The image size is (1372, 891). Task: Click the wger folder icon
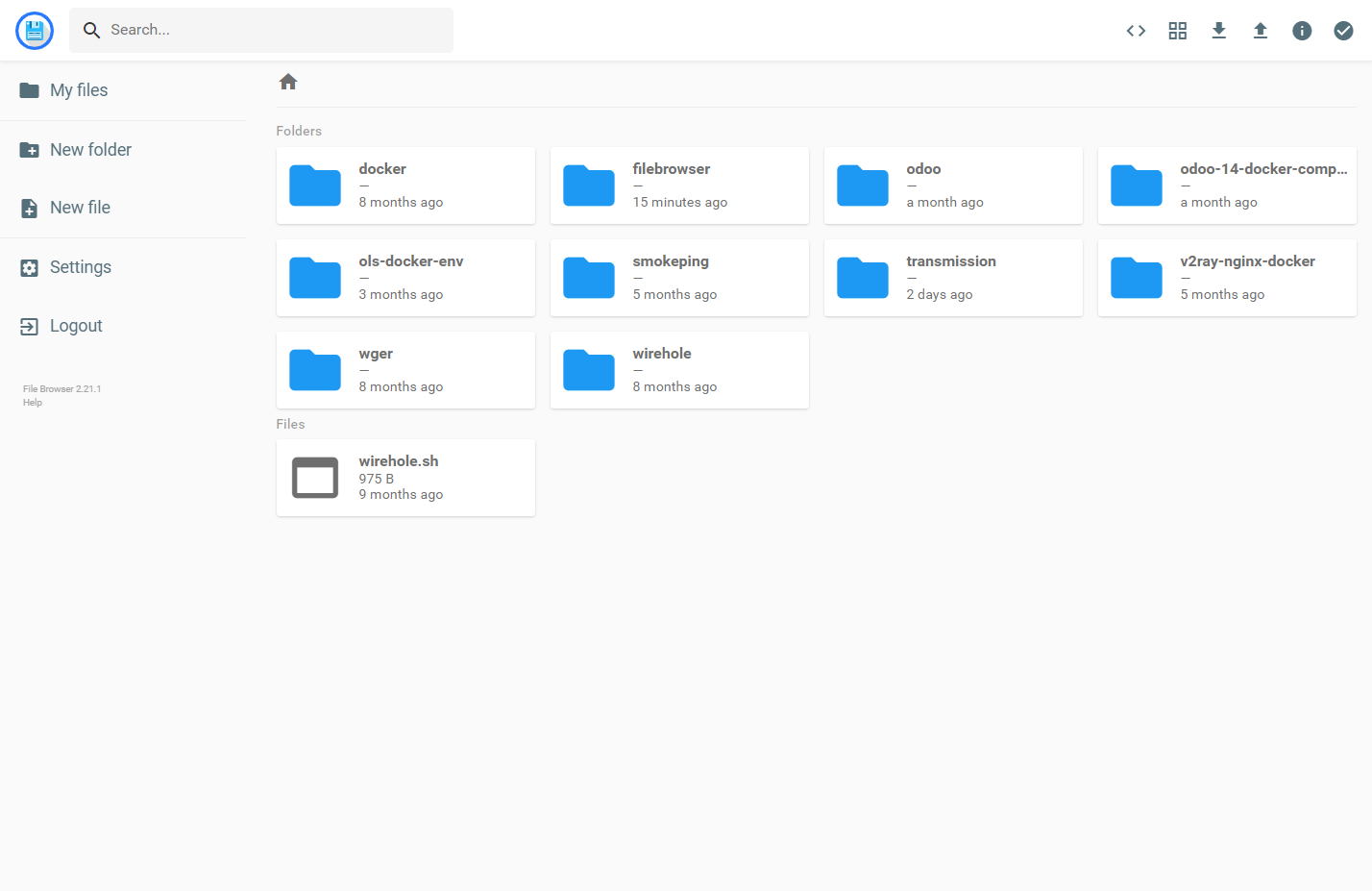coord(315,370)
